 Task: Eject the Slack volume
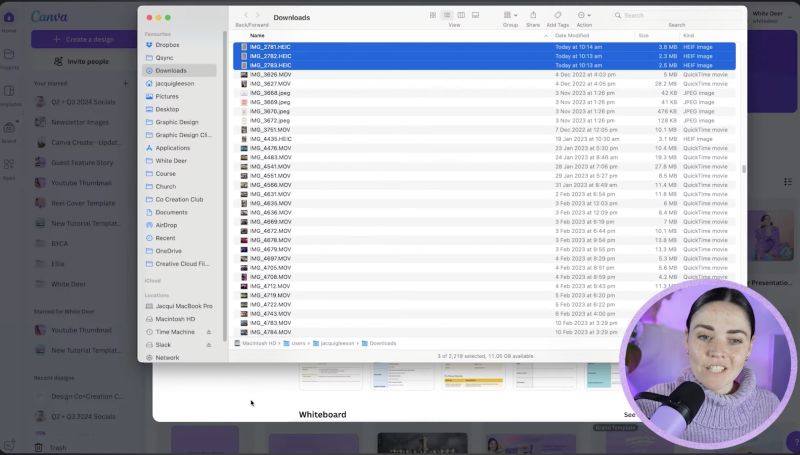pyautogui.click(x=209, y=345)
